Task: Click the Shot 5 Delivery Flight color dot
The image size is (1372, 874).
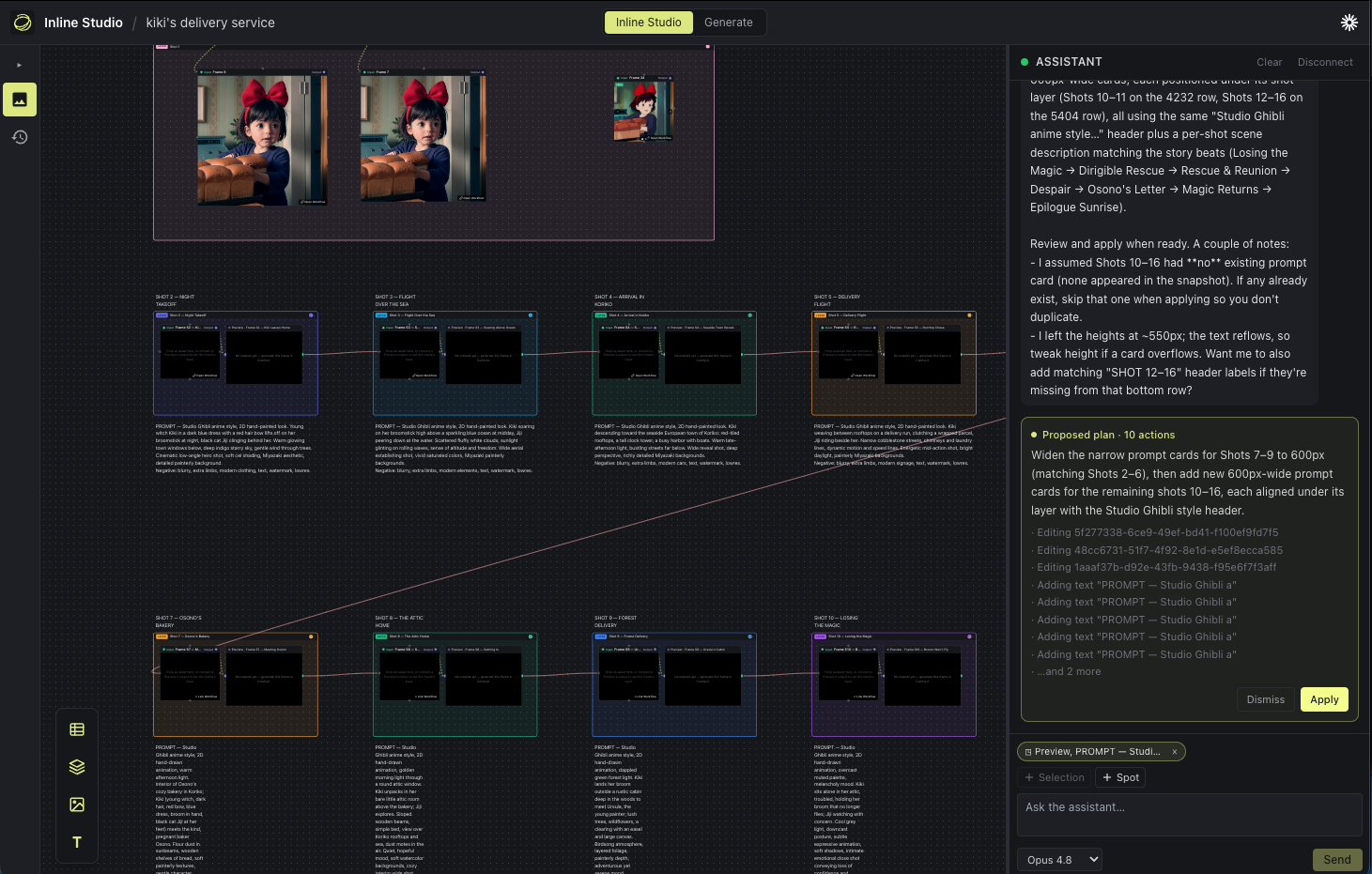Action: click(x=969, y=315)
